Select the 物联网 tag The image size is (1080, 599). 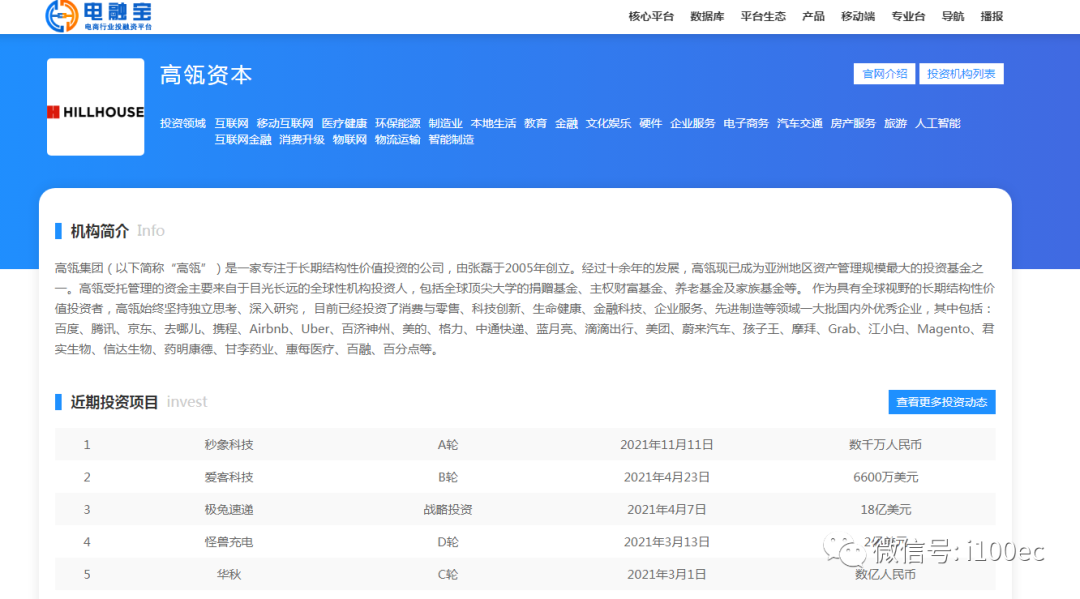(x=350, y=140)
